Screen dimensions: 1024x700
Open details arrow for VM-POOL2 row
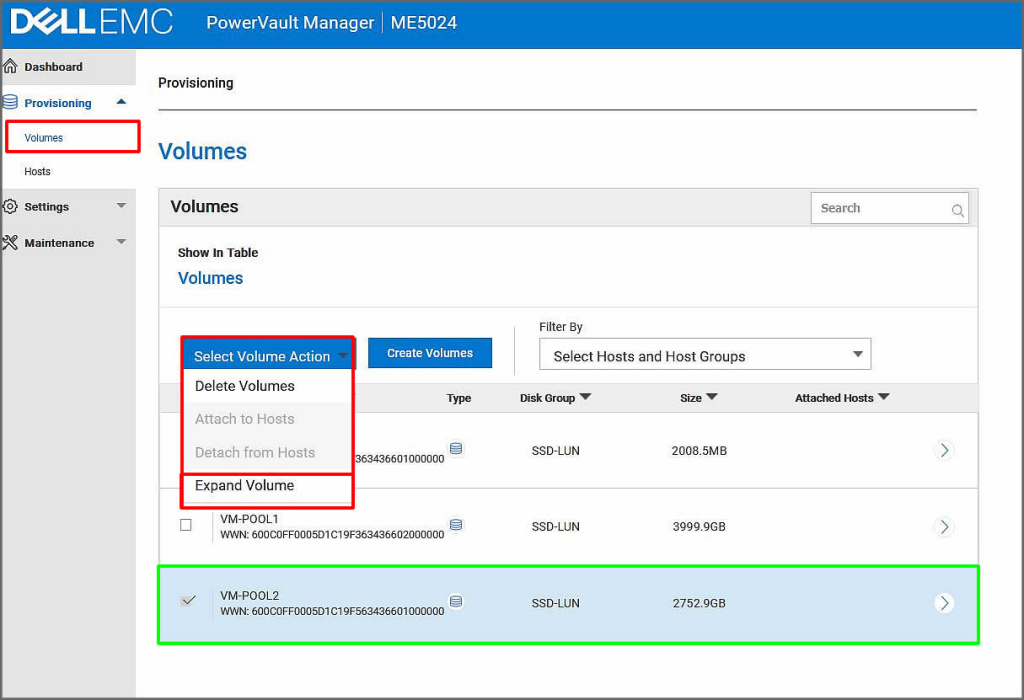943,603
